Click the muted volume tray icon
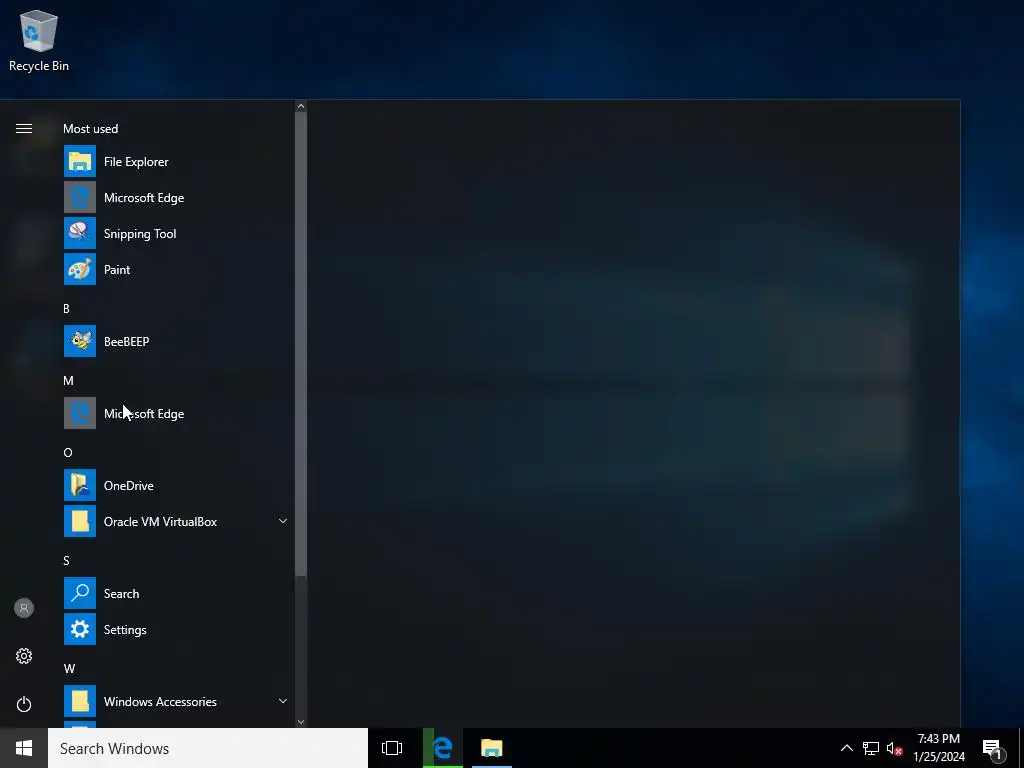The height and width of the screenshot is (768, 1024). [x=895, y=748]
